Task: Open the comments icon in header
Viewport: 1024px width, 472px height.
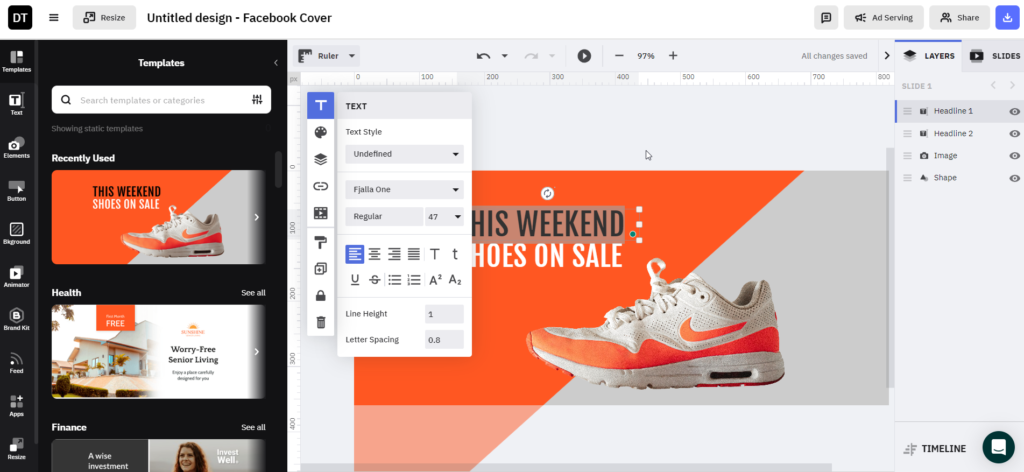Action: [826, 18]
